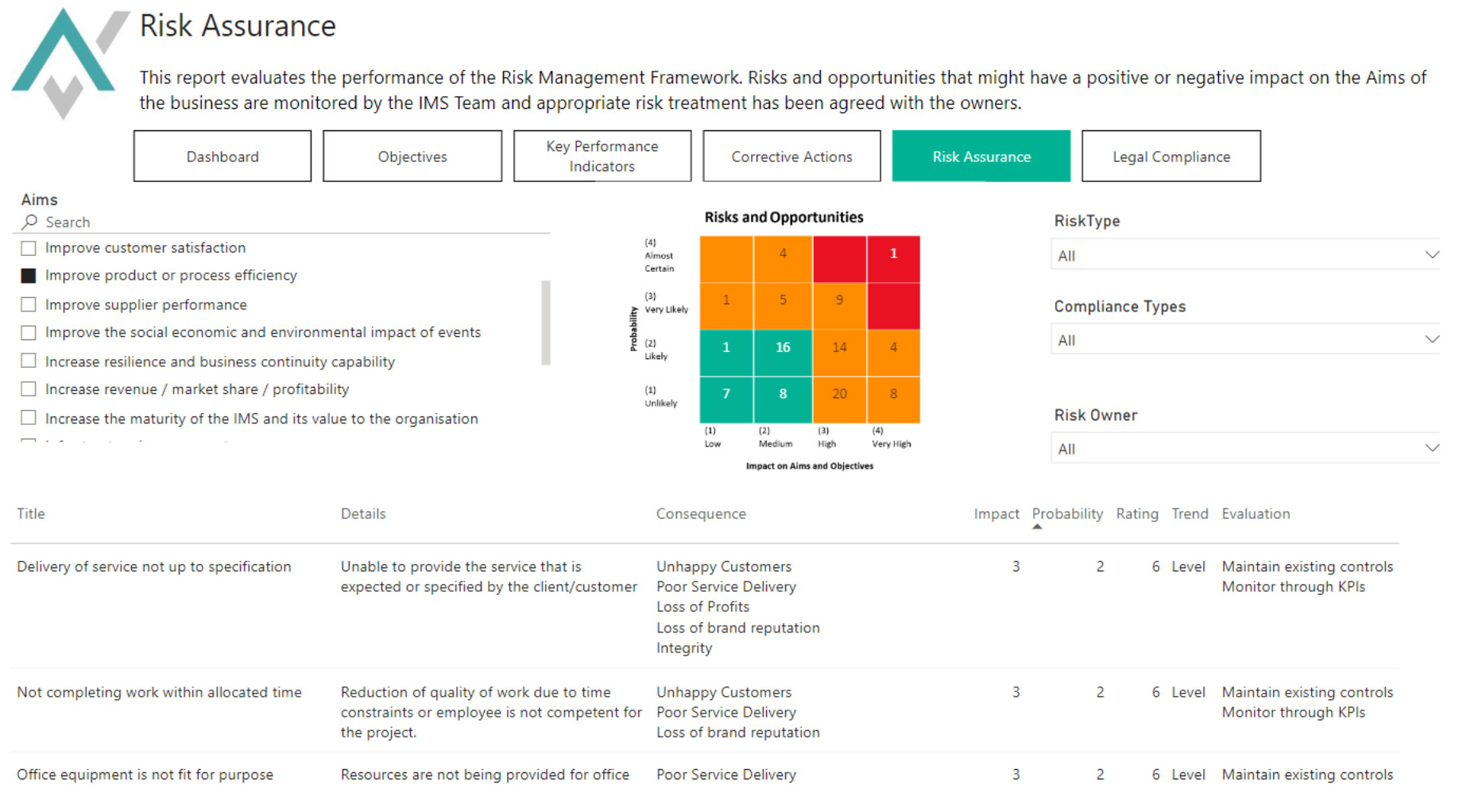The image size is (1459, 812).
Task: Sort table by the Rating column header
Action: [1136, 514]
